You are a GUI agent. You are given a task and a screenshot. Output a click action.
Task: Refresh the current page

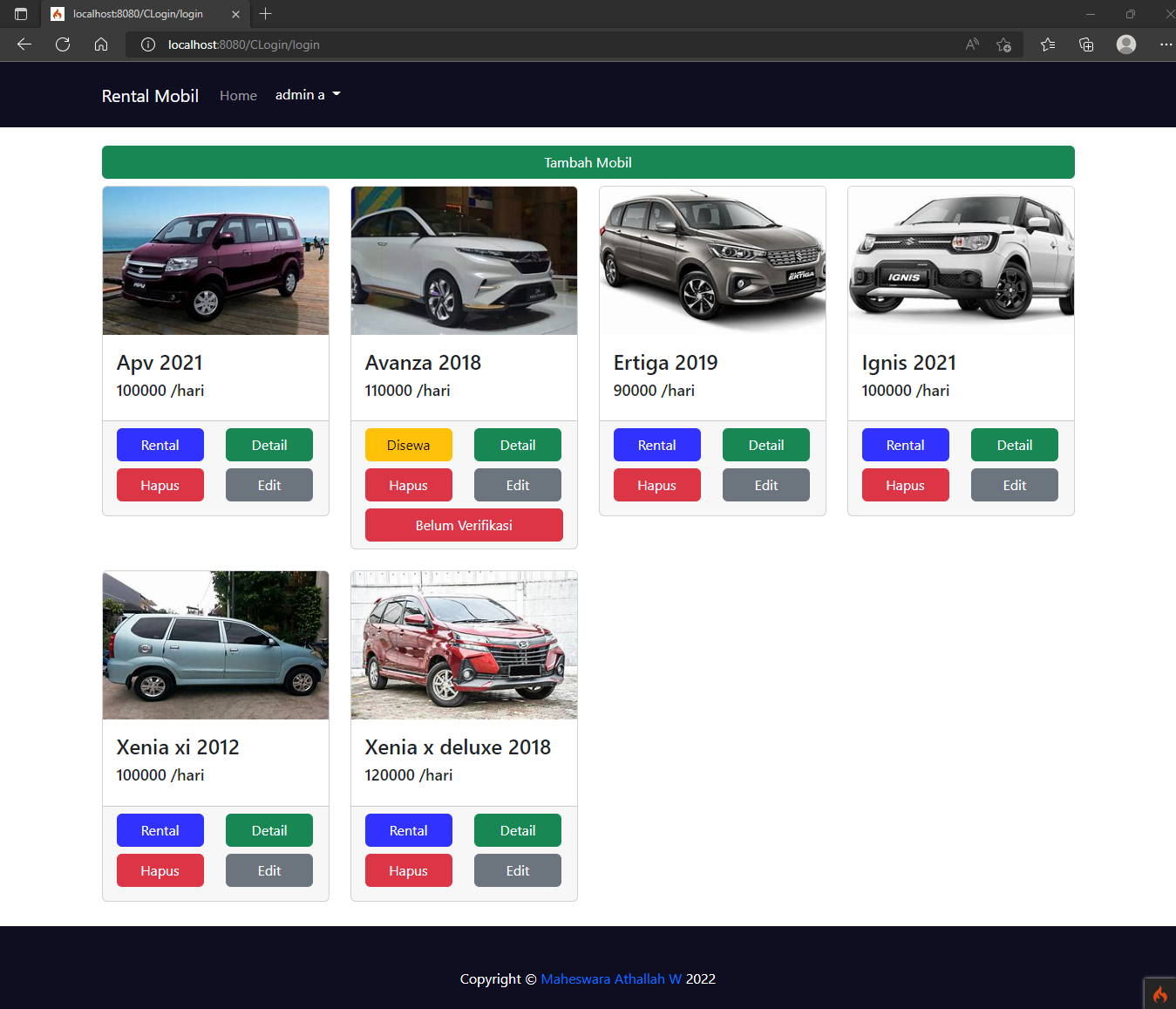pos(62,44)
